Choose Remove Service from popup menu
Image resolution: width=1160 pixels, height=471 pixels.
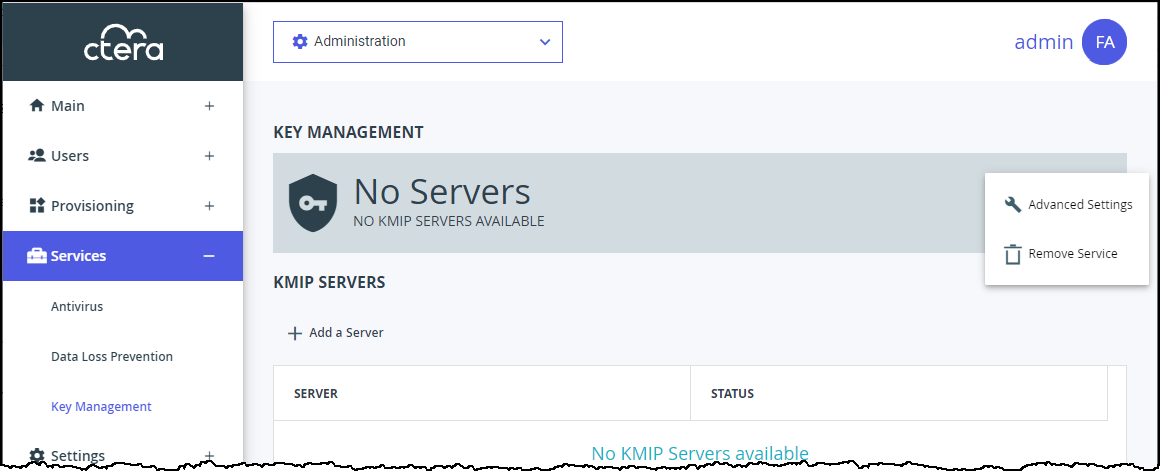coord(1067,254)
